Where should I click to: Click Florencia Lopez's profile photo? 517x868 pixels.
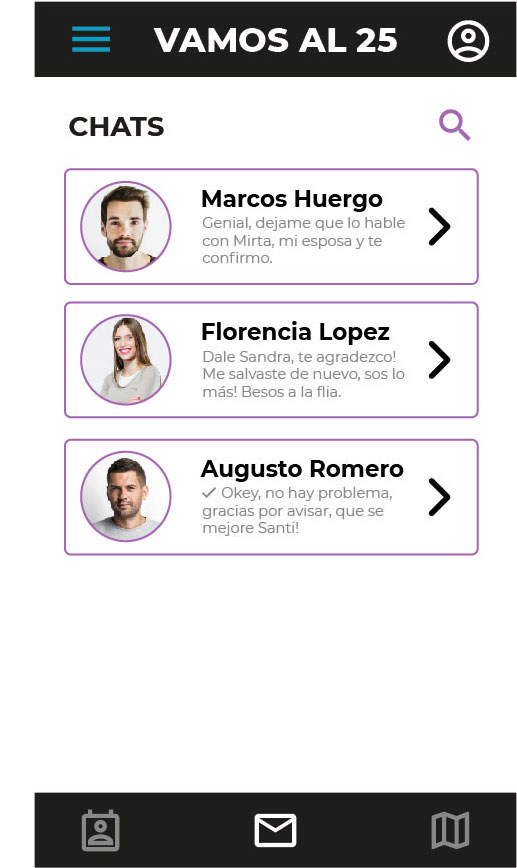coord(126,360)
